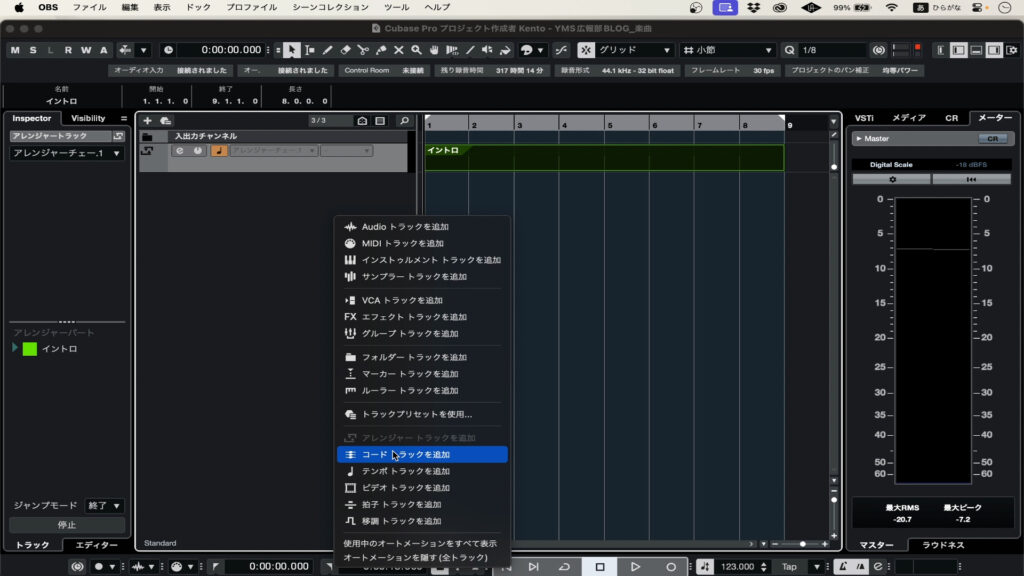
Task: Activate the arranger mode button on track
Action: (x=219, y=151)
